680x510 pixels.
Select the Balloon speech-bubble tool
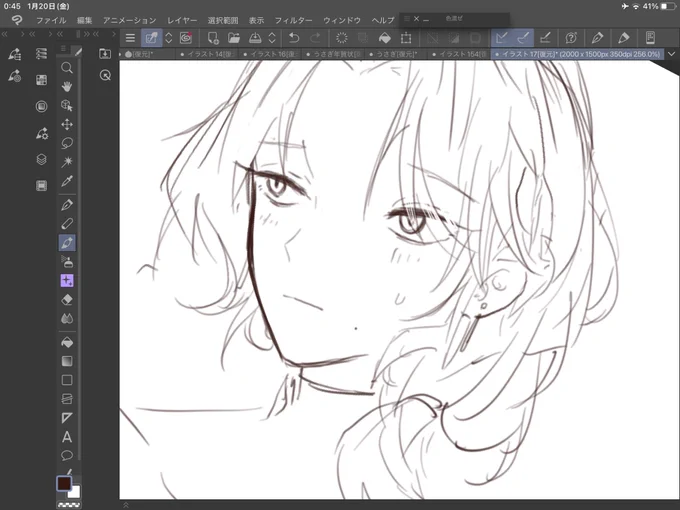tap(67, 455)
